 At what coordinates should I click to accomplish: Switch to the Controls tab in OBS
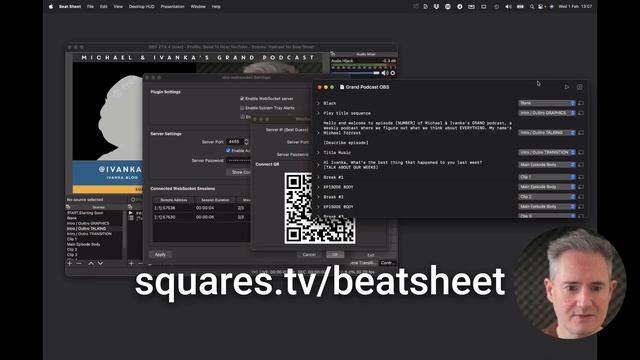pos(387,263)
